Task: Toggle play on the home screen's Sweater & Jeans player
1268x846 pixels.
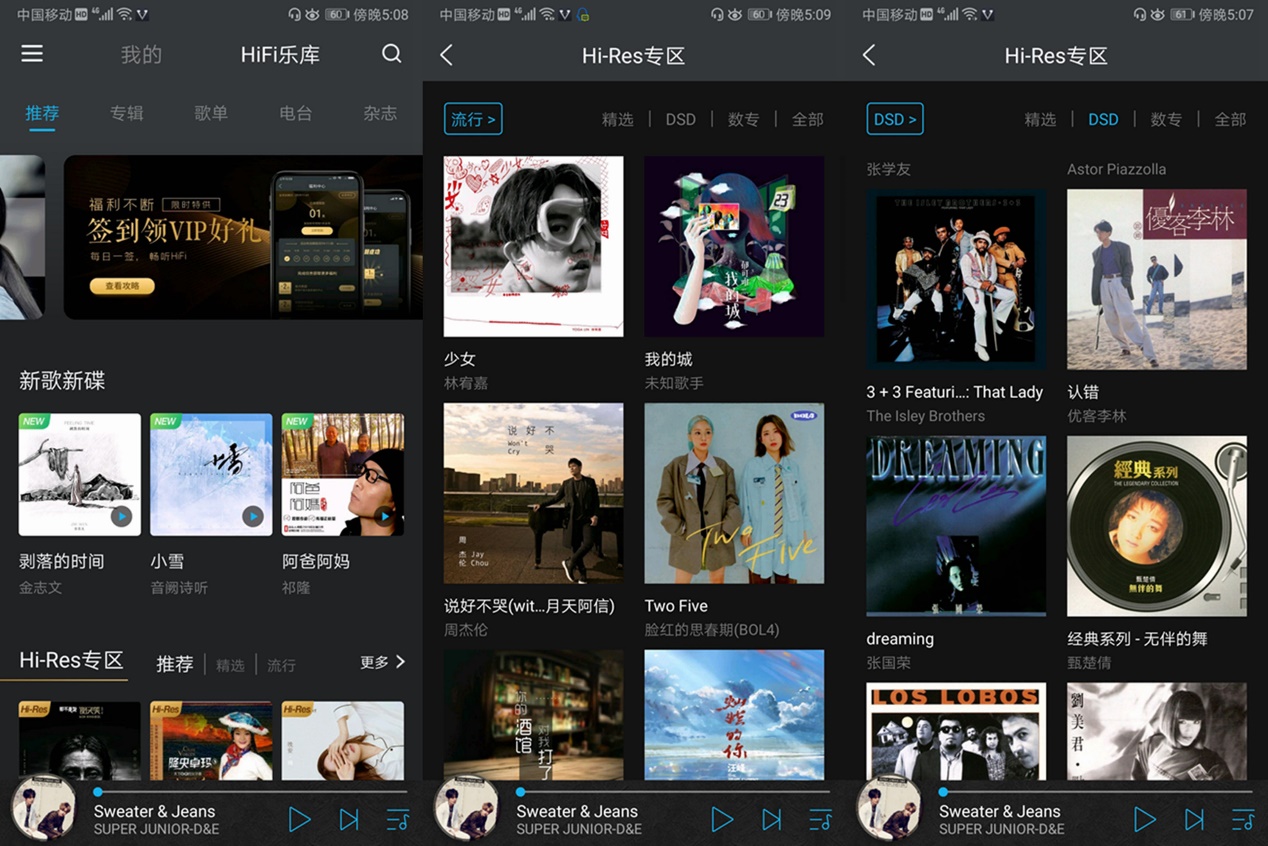Action: [299, 820]
